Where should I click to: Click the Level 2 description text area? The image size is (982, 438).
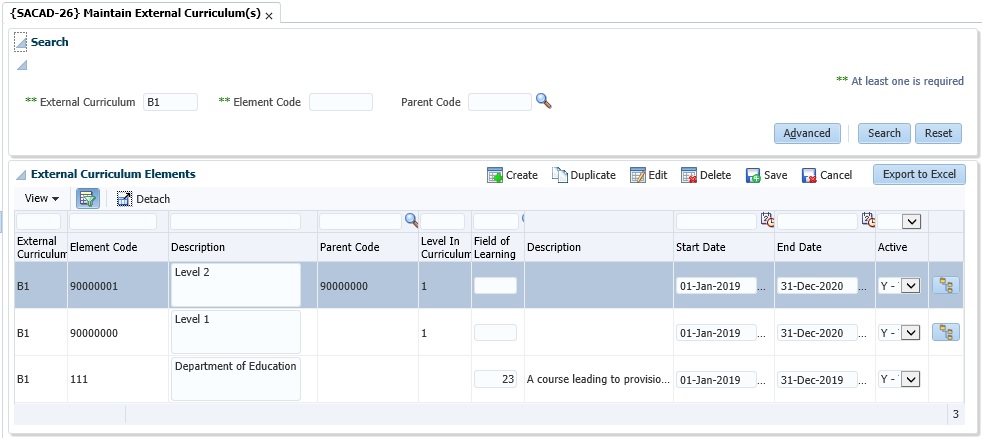click(235, 285)
